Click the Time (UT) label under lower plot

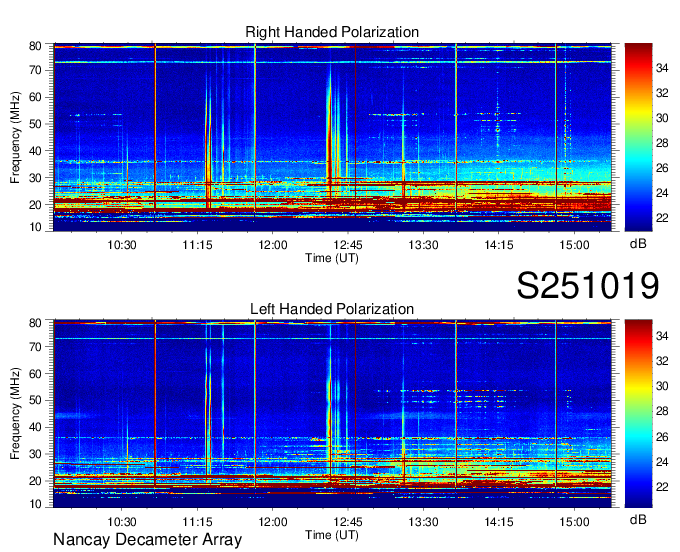click(332, 534)
